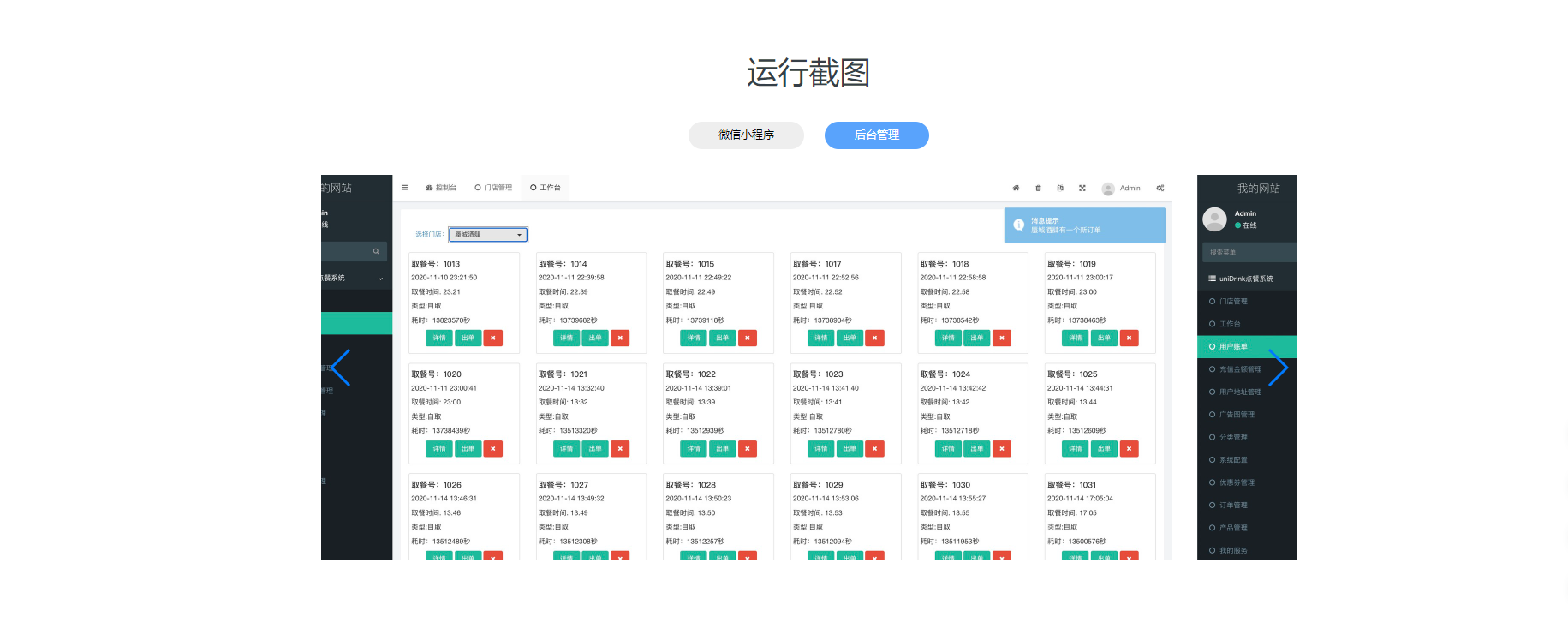Image resolution: width=1568 pixels, height=617 pixels.
Task: Open 详情 for order 1013
Action: pos(439,338)
